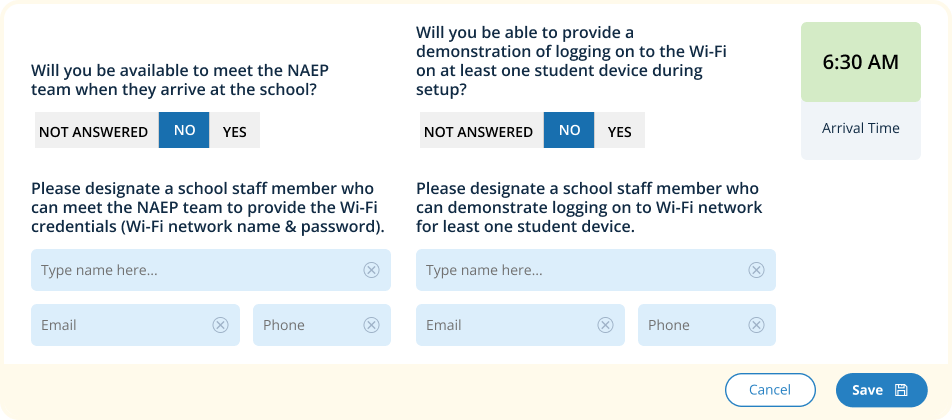Image resolution: width=952 pixels, height=420 pixels.
Task: Focus the Phone field for demonstration staff
Action: [x=690, y=325]
